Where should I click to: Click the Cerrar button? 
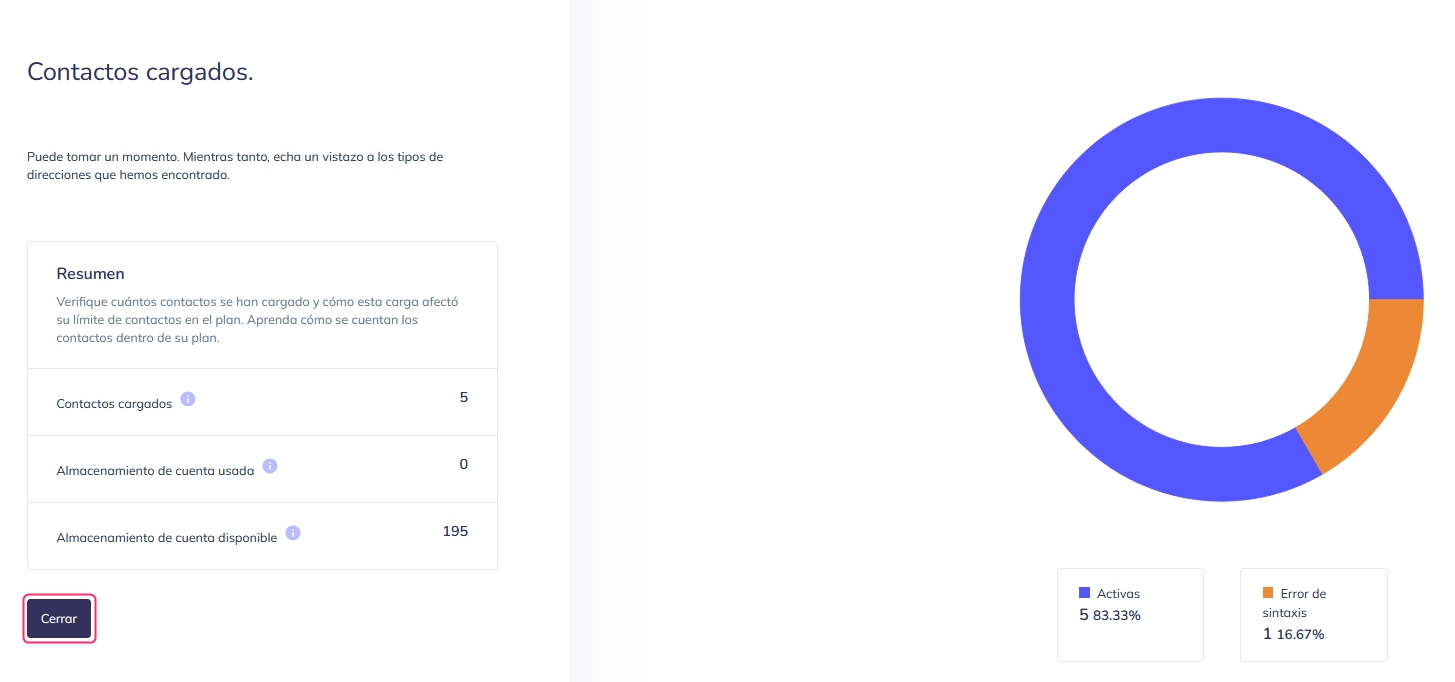point(59,619)
